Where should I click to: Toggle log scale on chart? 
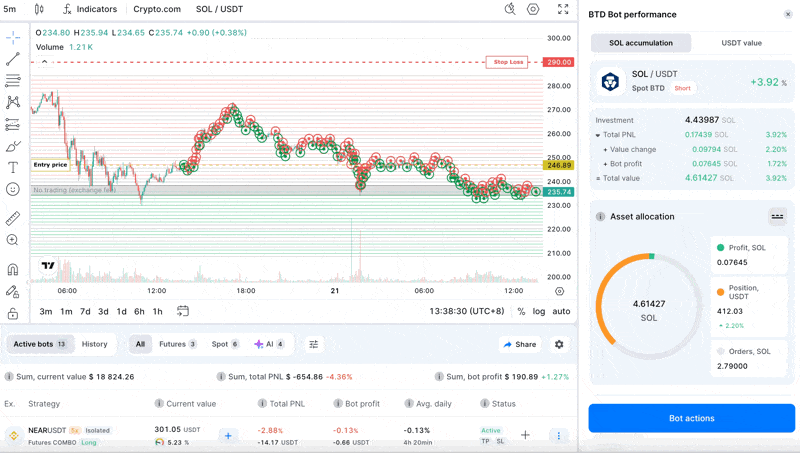pos(539,311)
